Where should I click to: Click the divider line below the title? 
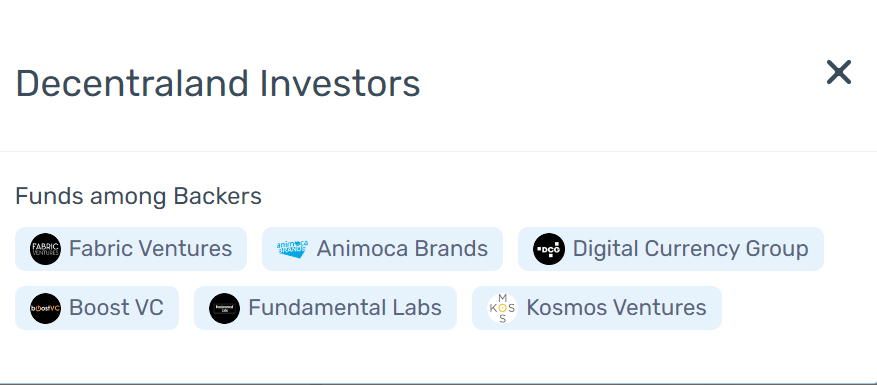click(x=438, y=151)
